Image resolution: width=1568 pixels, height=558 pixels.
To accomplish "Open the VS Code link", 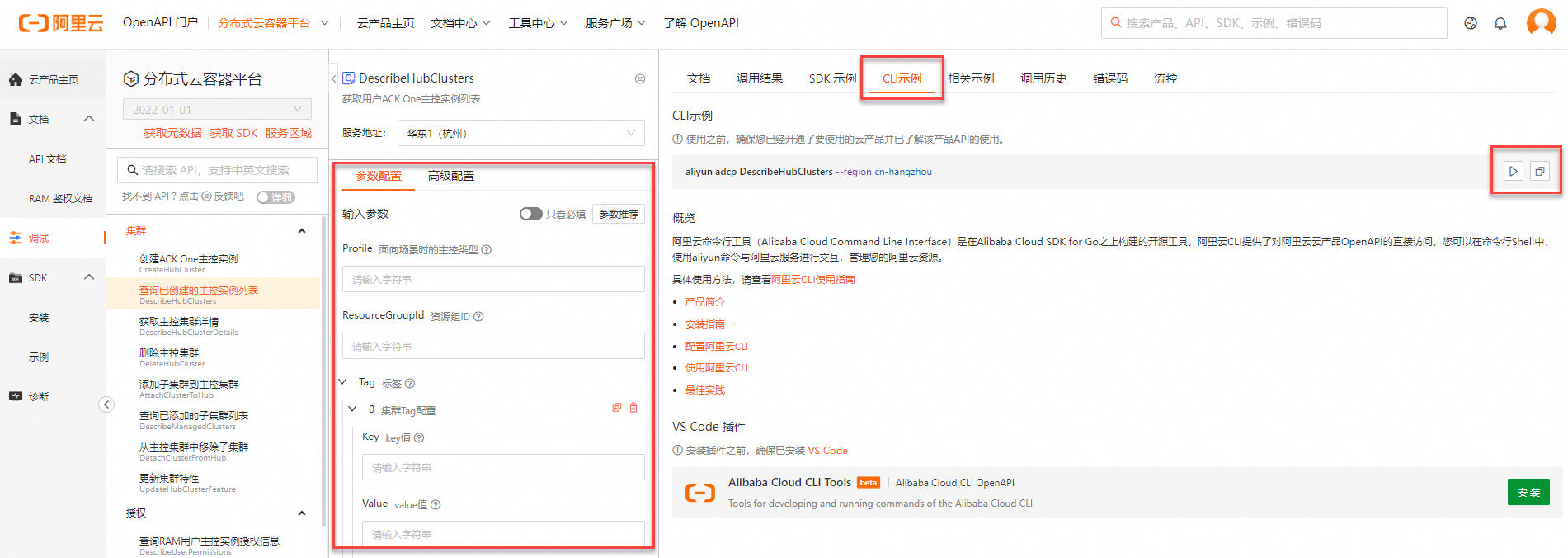I will click(x=827, y=451).
